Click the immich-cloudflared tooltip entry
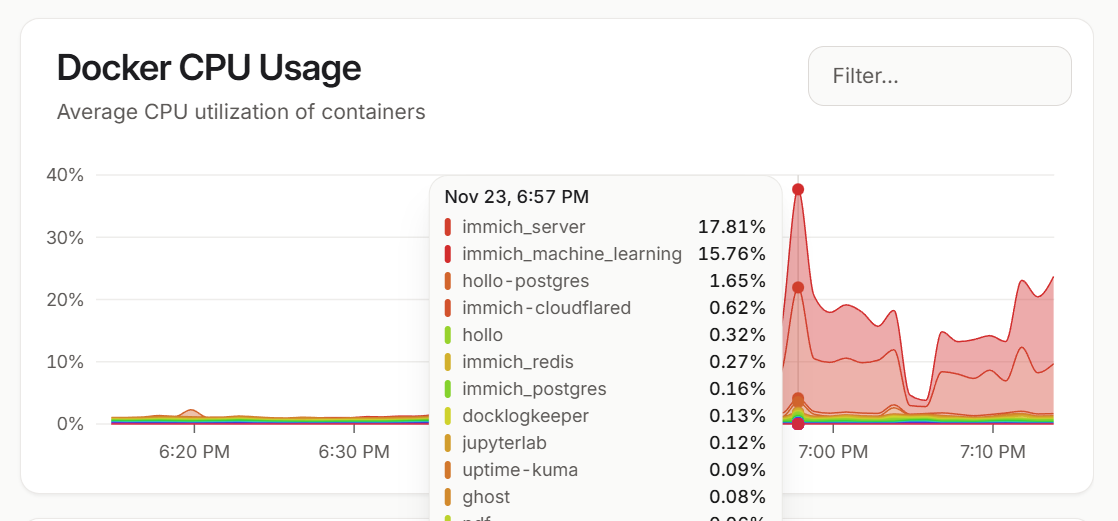The height and width of the screenshot is (521, 1118). click(546, 308)
